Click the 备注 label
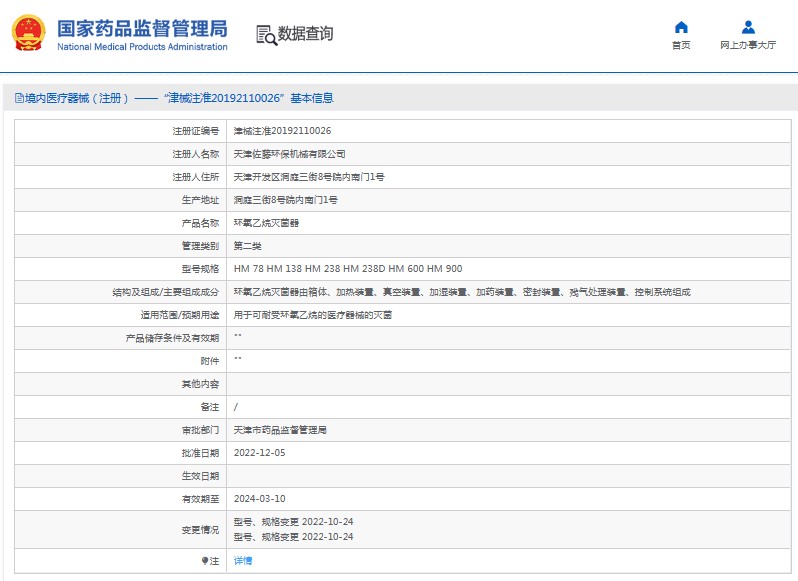Screen dimensions: 798x581 [210, 407]
